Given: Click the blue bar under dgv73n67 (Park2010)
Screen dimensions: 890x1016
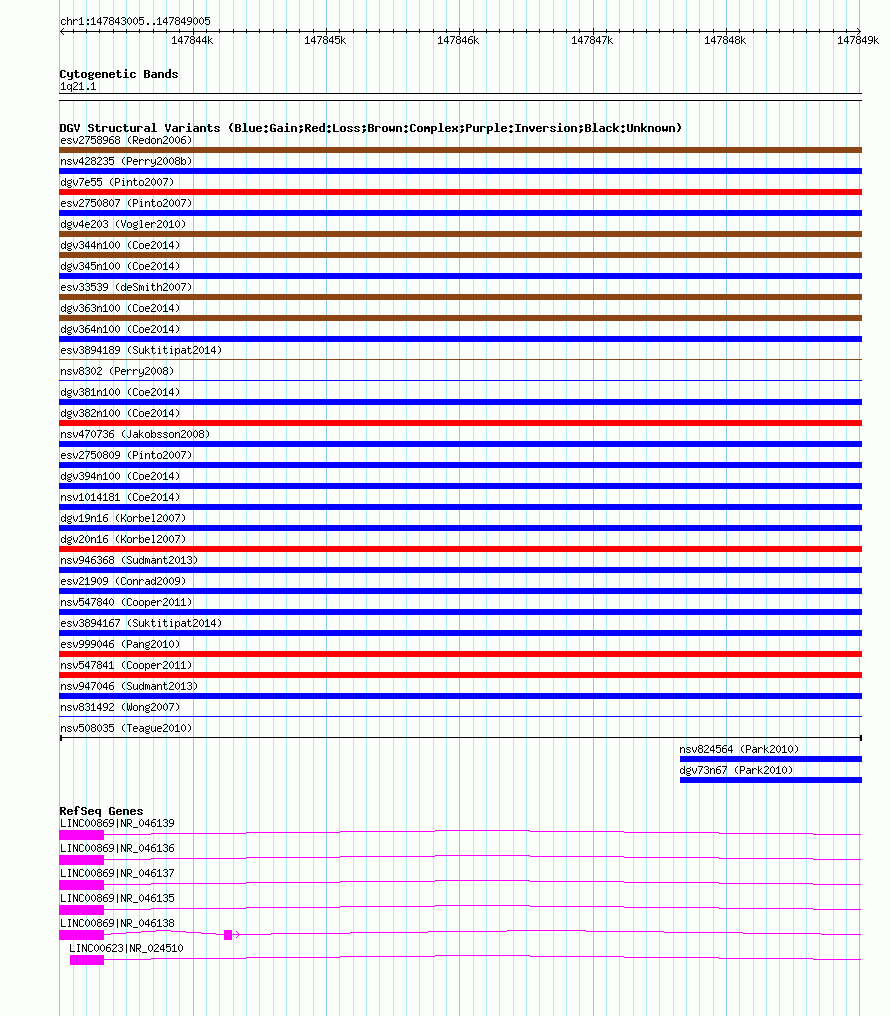Looking at the screenshot, I should pos(771,780).
